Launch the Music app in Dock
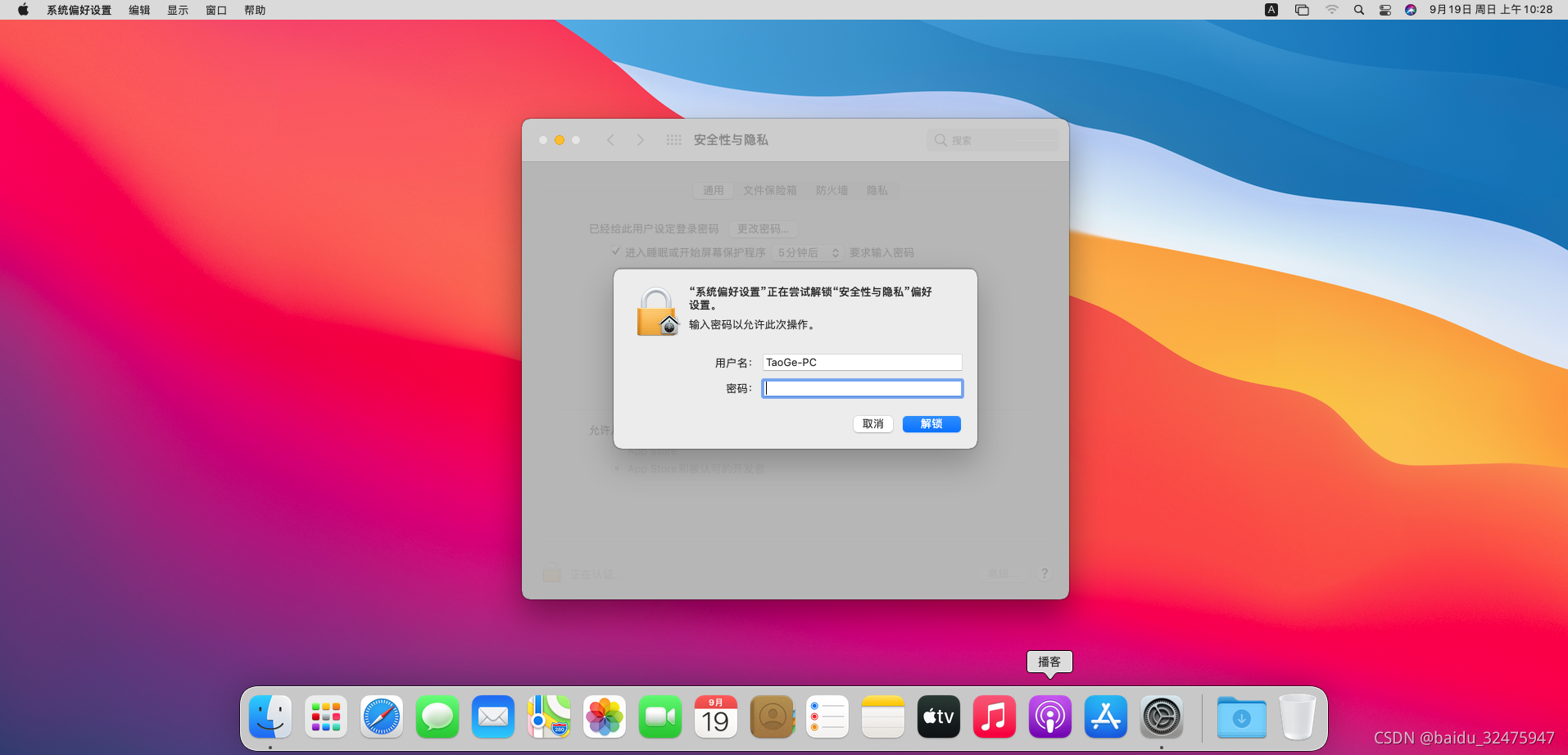 994,717
